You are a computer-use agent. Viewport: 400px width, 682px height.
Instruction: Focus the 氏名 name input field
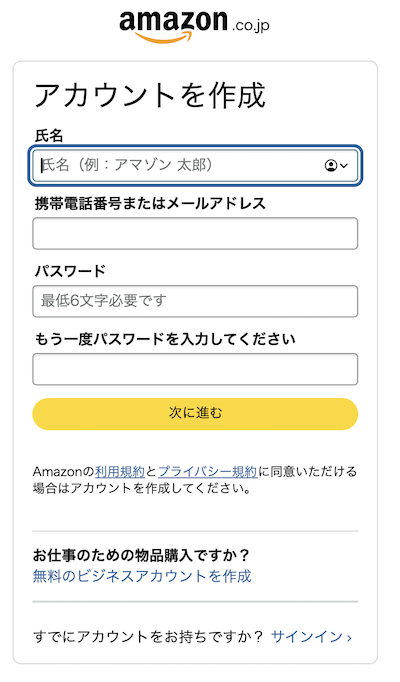[195, 165]
